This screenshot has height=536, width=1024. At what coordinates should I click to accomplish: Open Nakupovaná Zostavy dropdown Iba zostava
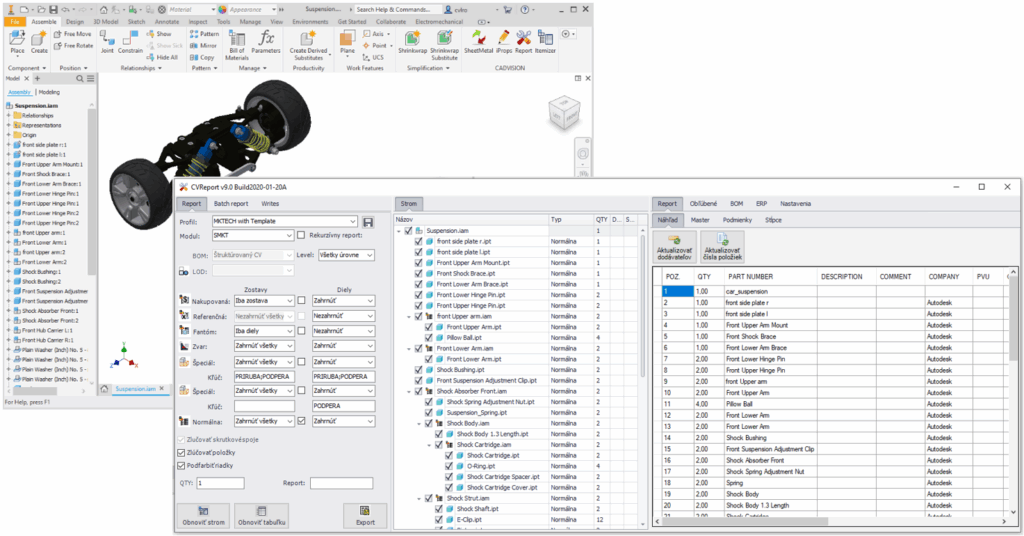point(264,301)
